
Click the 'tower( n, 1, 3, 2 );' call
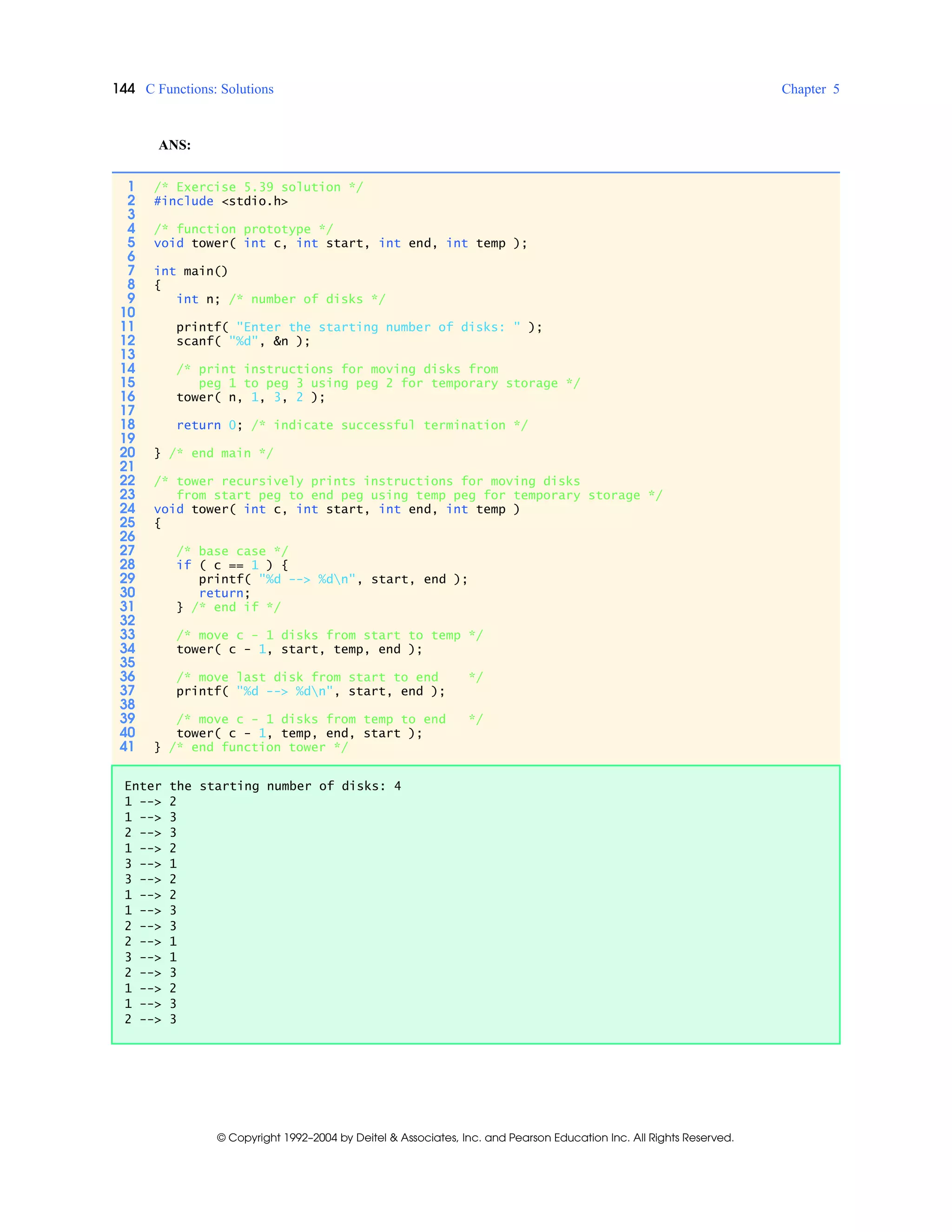(x=251, y=397)
